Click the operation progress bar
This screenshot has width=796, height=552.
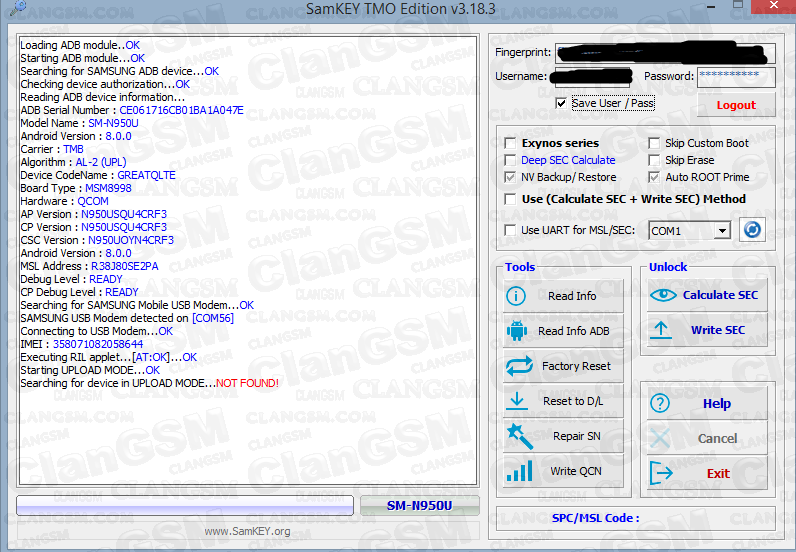pos(185,506)
